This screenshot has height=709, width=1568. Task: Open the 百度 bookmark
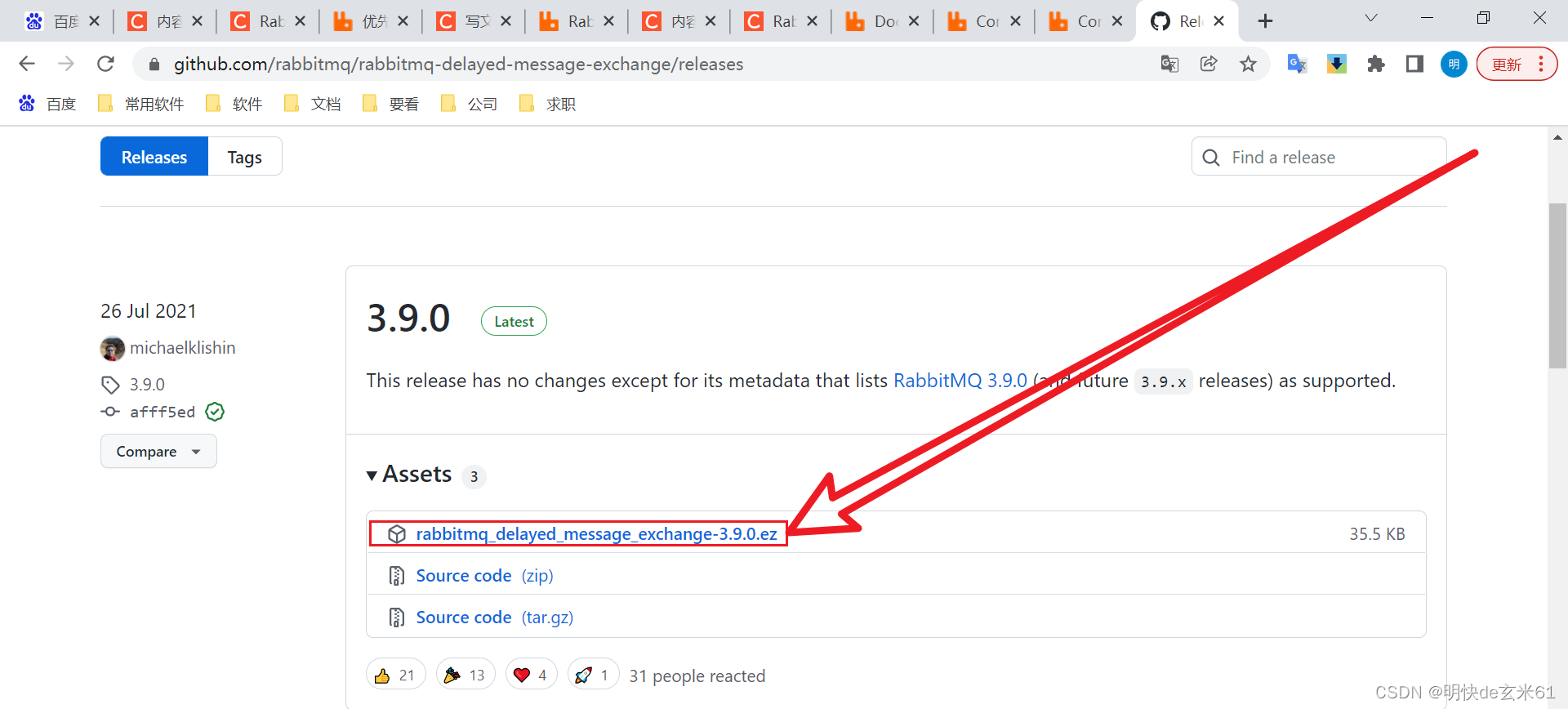pos(47,104)
